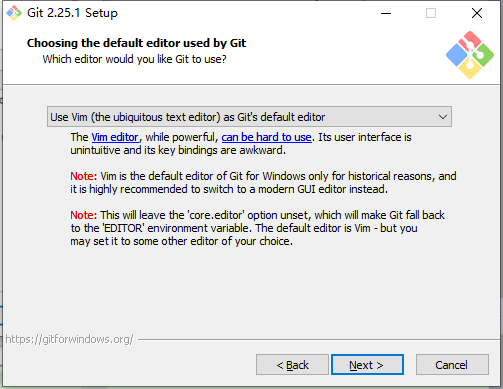
Task: Follow the 'can be hard to use' link
Action: (266, 137)
